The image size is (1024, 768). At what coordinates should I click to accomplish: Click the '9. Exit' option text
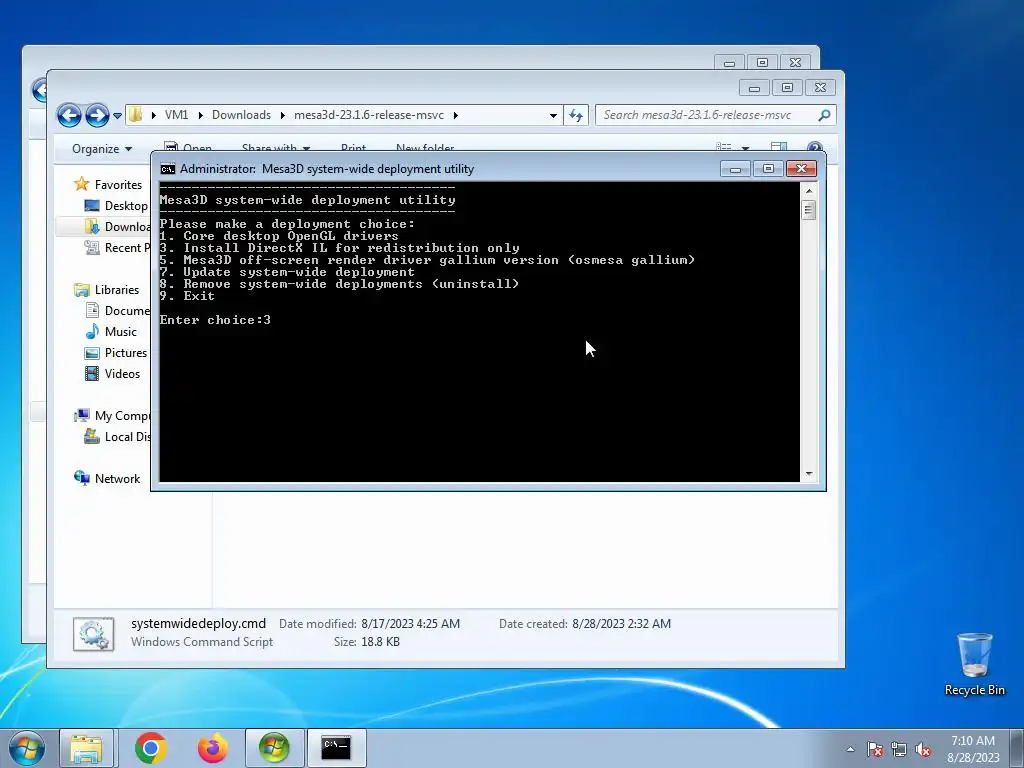(x=187, y=296)
